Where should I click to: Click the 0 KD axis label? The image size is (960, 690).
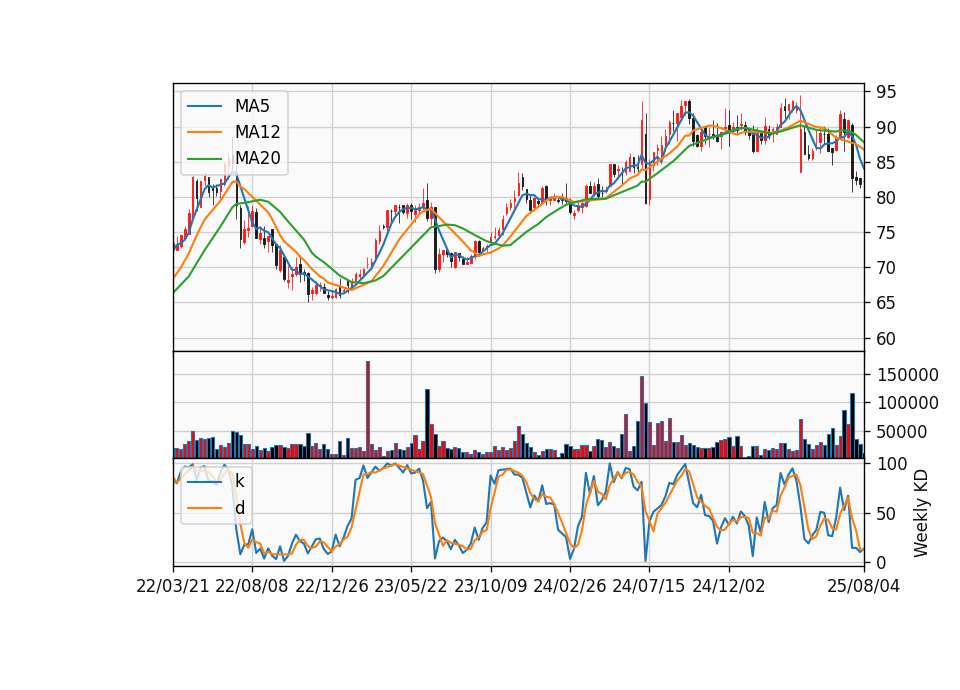click(x=881, y=562)
